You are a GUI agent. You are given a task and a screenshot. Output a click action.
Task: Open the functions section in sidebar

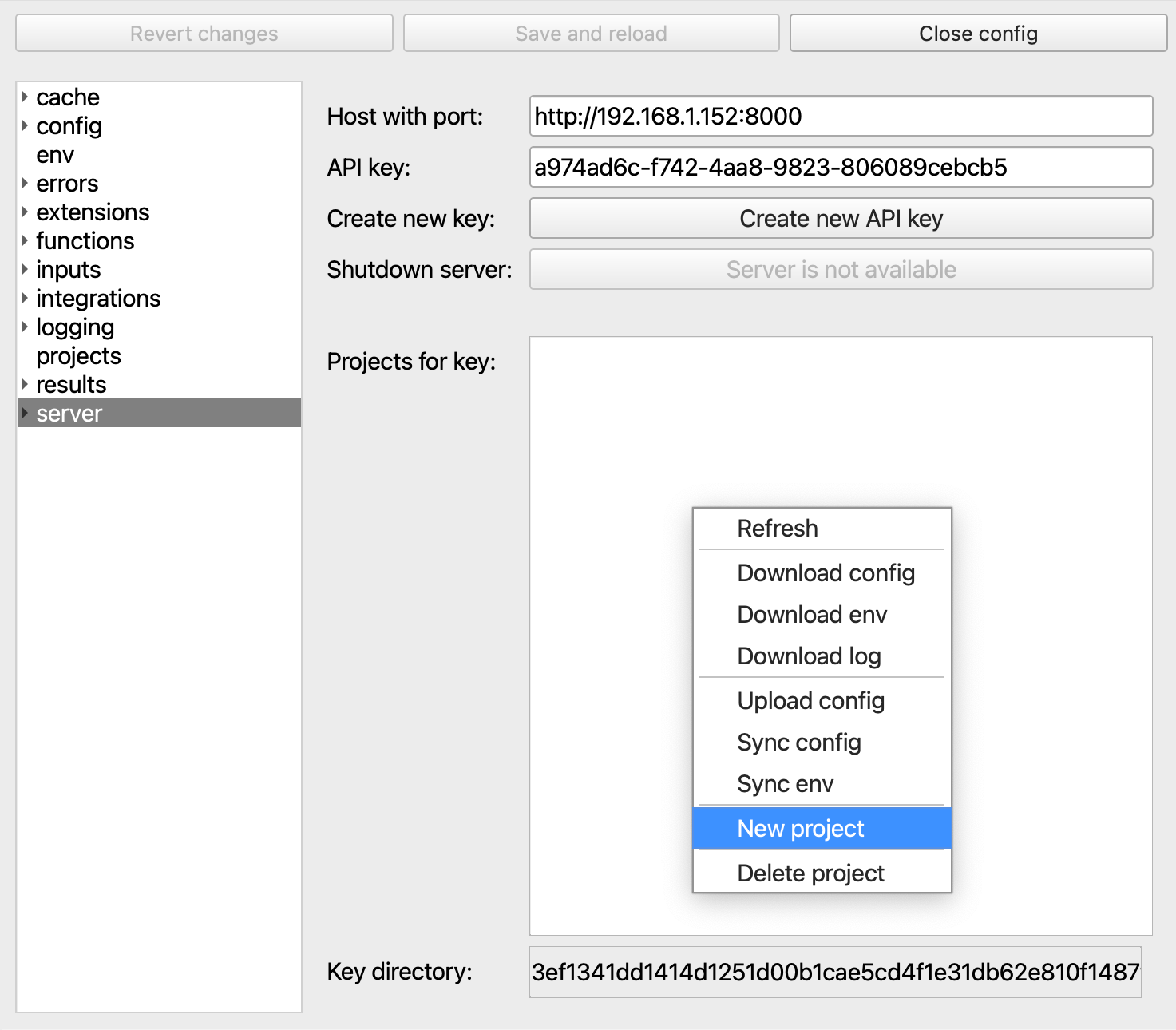coord(85,241)
